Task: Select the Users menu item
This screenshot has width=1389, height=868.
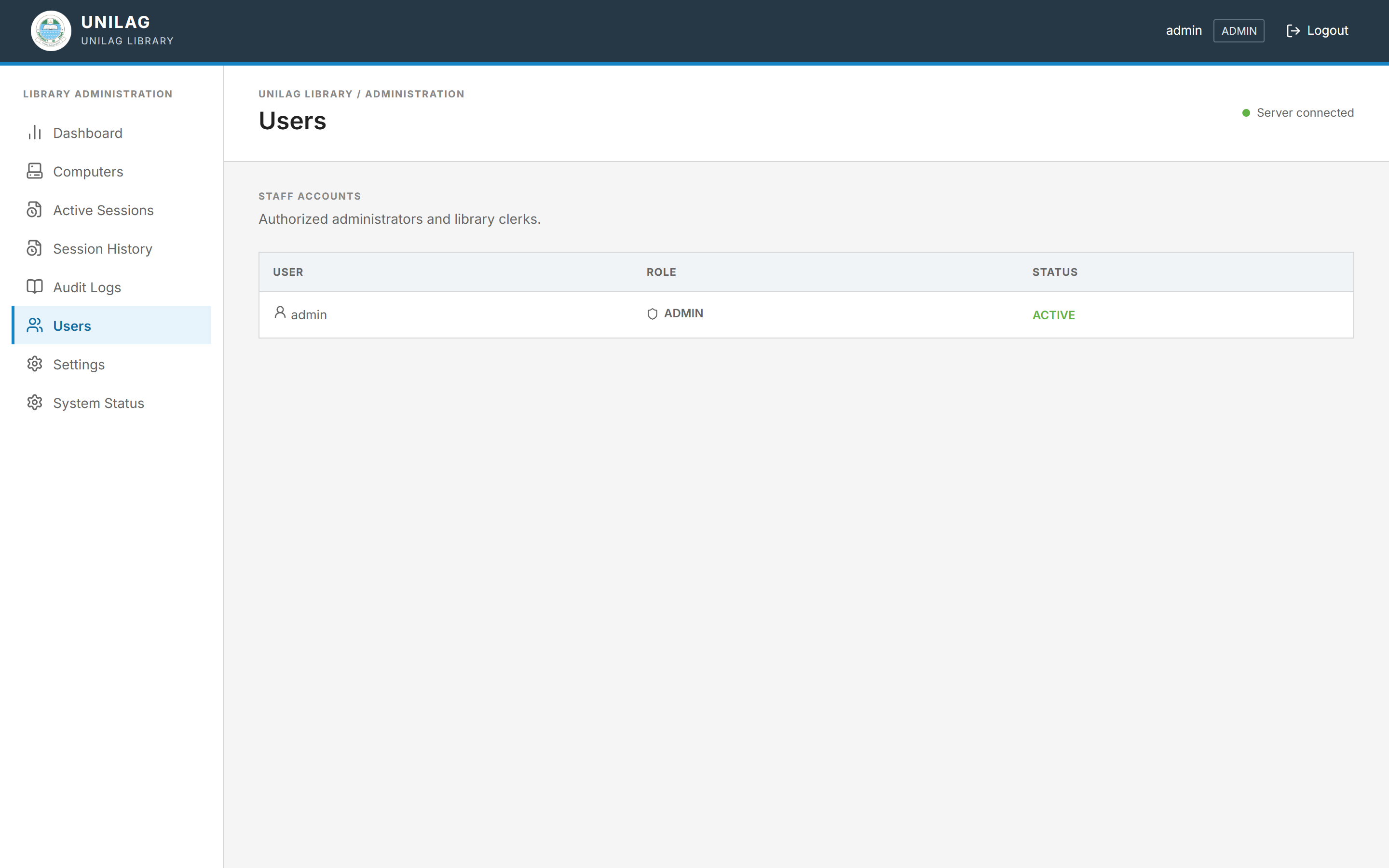Action: point(111,325)
